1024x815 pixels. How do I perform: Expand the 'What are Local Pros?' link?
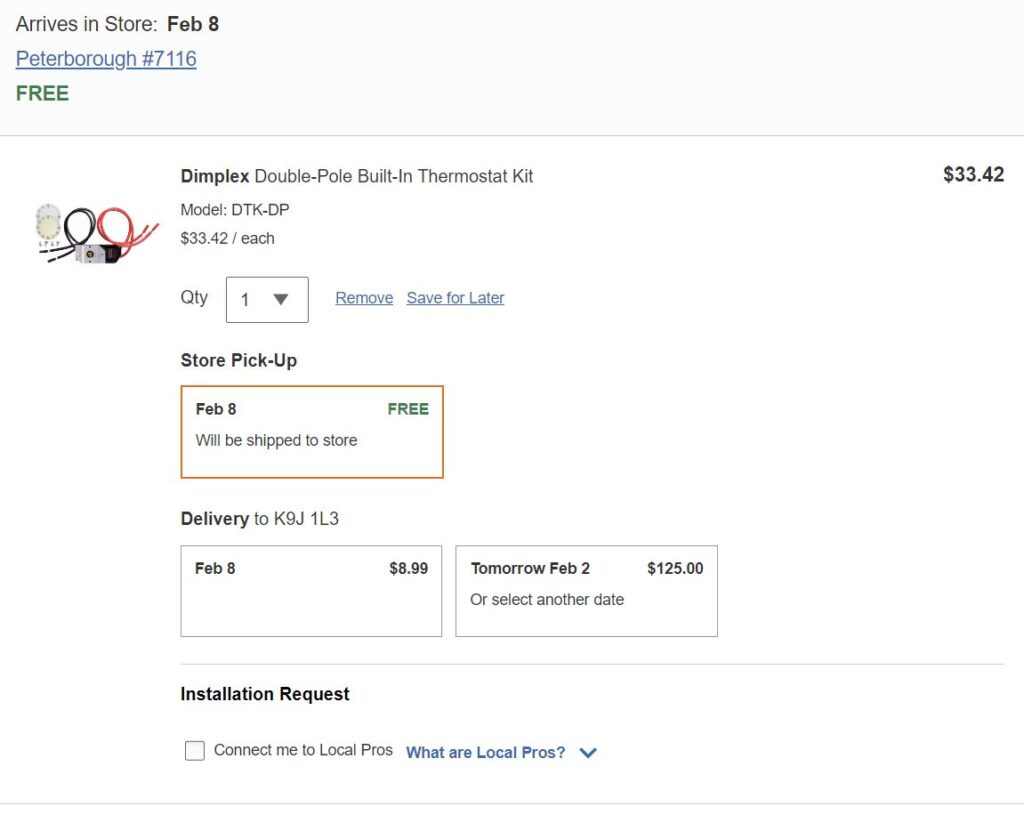pos(485,752)
